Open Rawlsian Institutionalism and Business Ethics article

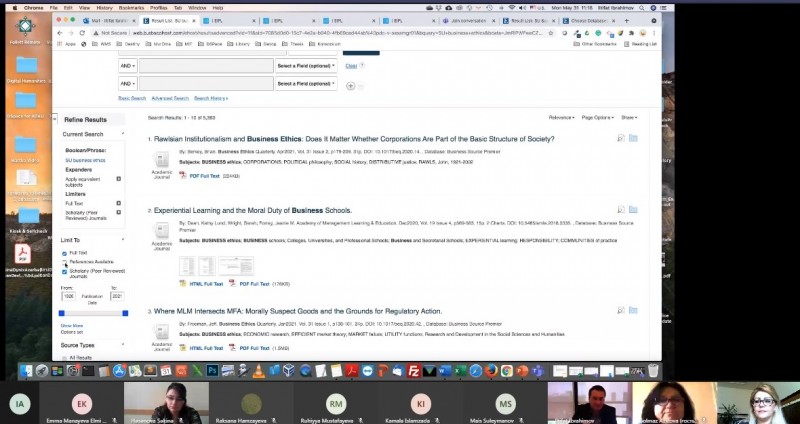point(354,139)
